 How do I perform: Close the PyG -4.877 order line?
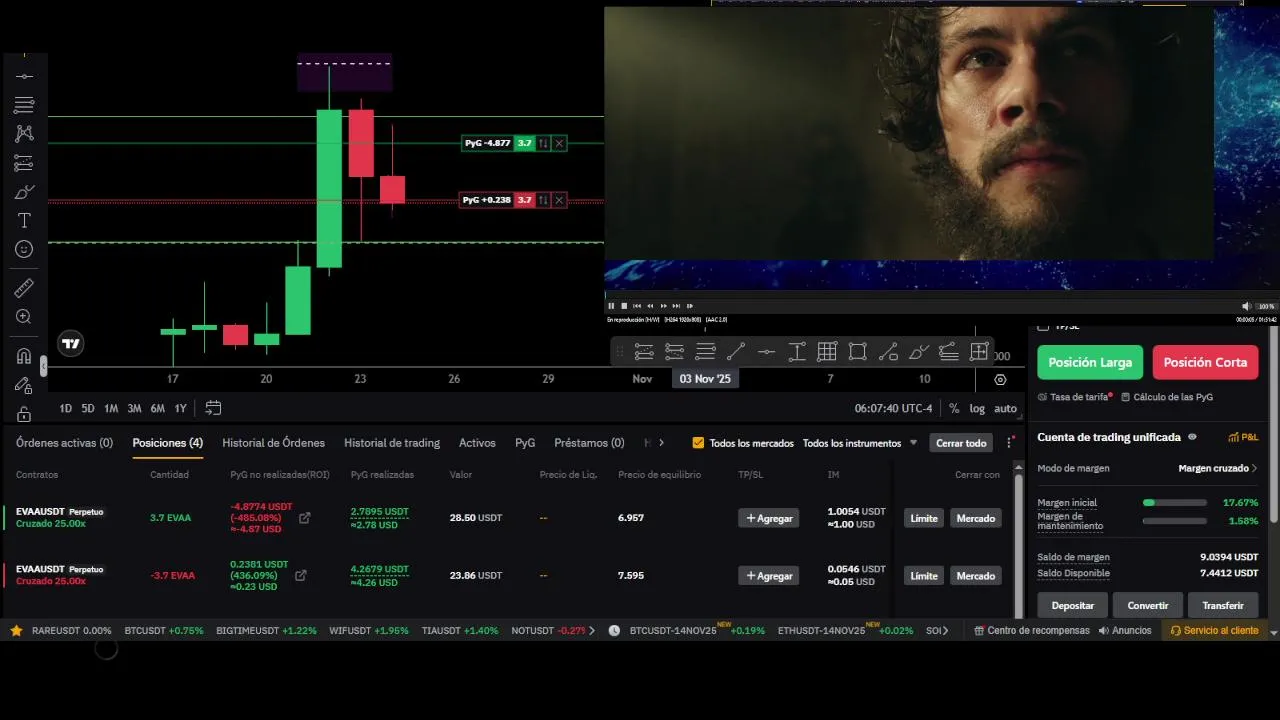[x=559, y=143]
